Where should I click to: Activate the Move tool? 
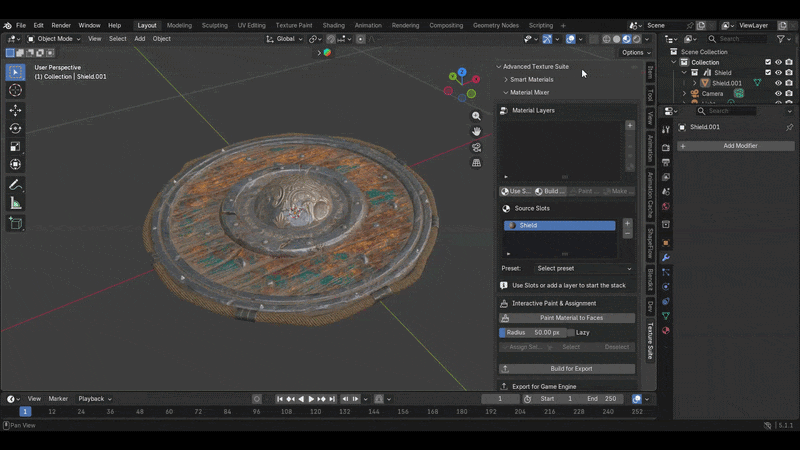click(15, 110)
